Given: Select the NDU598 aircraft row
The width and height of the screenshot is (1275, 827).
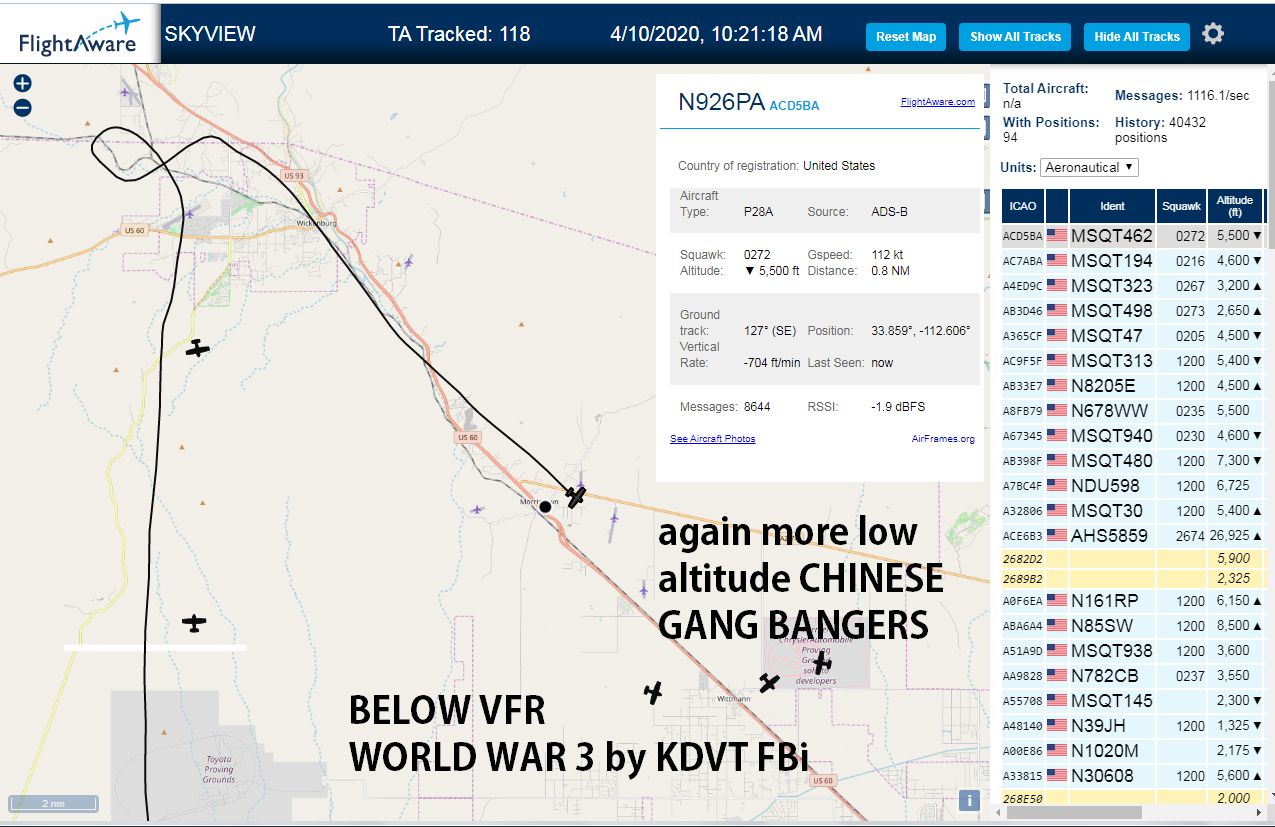Looking at the screenshot, I should (x=1134, y=486).
